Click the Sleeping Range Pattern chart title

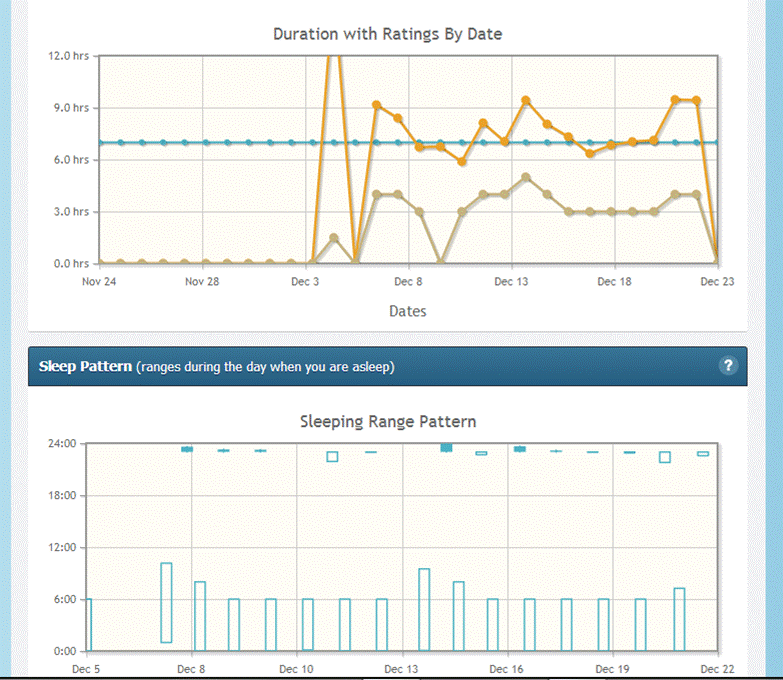(388, 421)
